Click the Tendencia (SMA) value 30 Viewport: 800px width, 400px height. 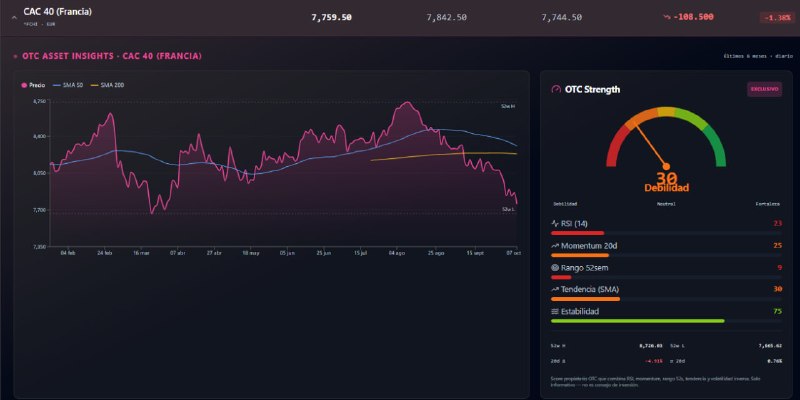point(777,289)
